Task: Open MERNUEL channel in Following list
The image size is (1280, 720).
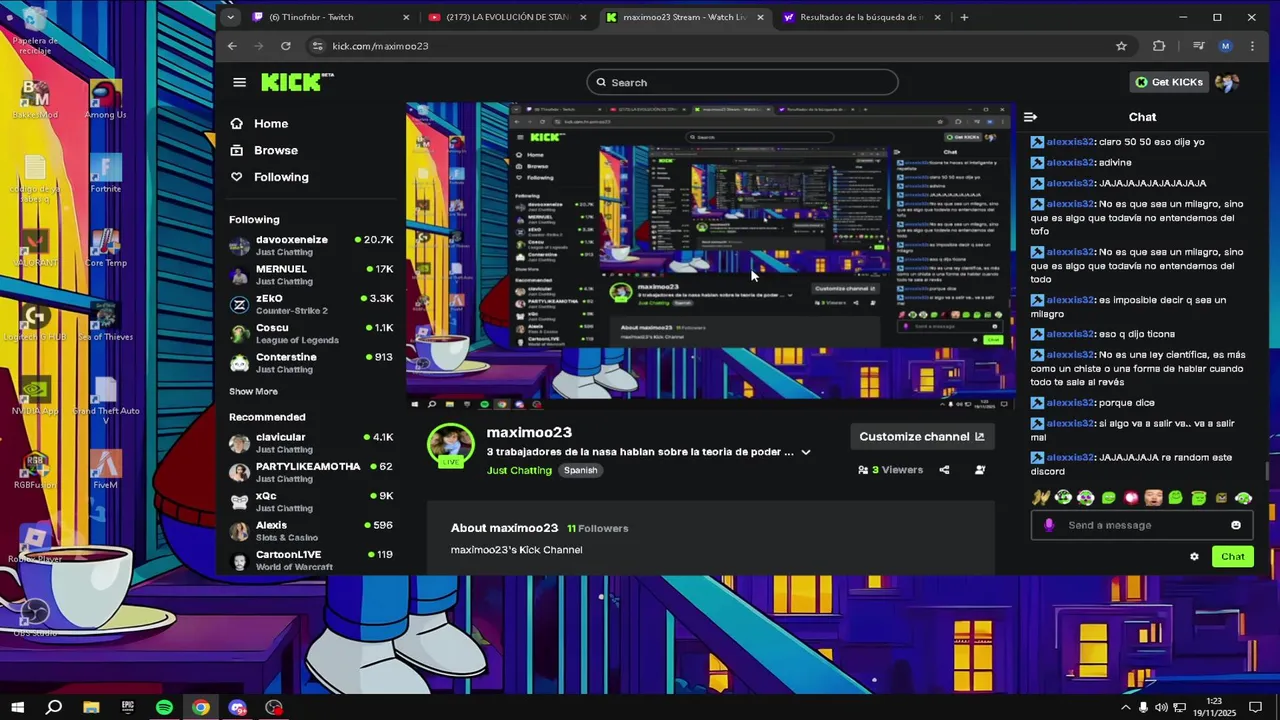Action: (x=311, y=275)
